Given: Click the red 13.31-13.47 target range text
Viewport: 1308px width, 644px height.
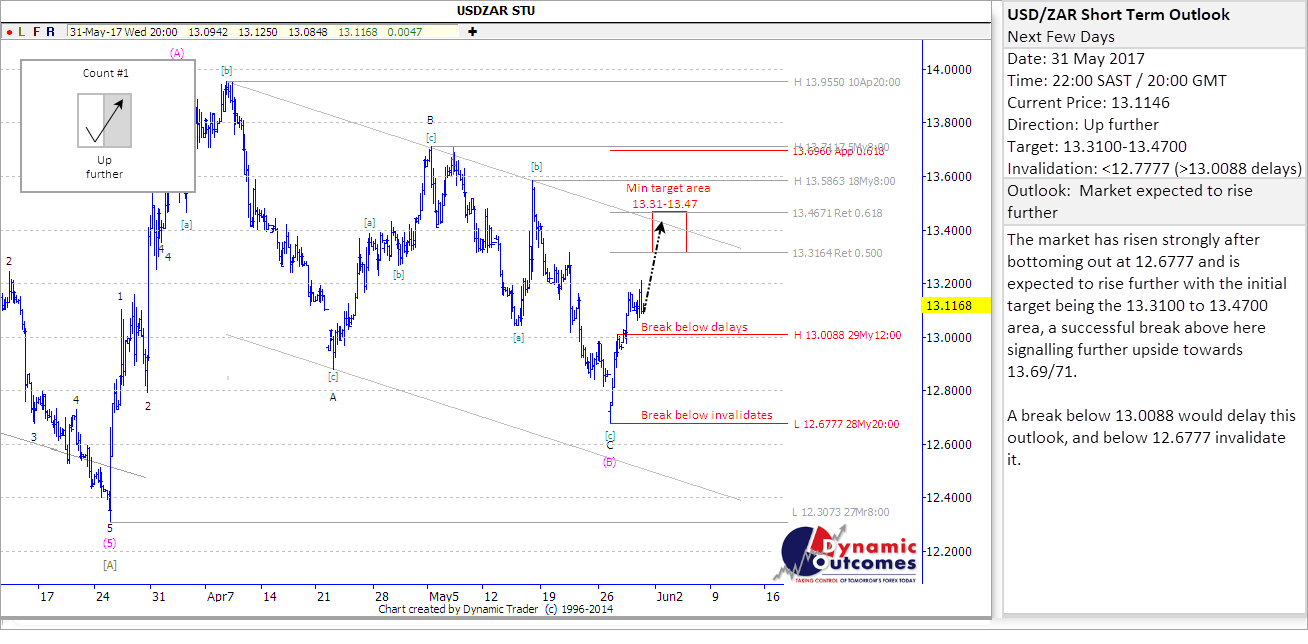Looking at the screenshot, I should pyautogui.click(x=664, y=204).
